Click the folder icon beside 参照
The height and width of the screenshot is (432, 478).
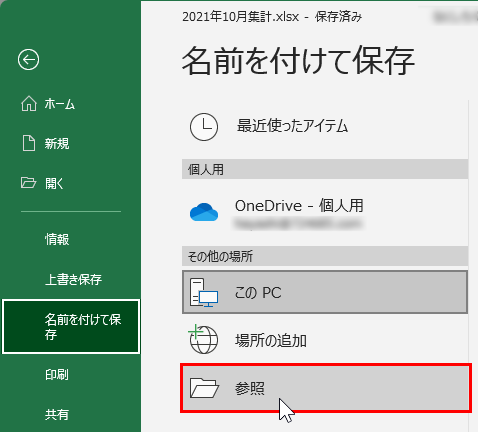[204, 388]
